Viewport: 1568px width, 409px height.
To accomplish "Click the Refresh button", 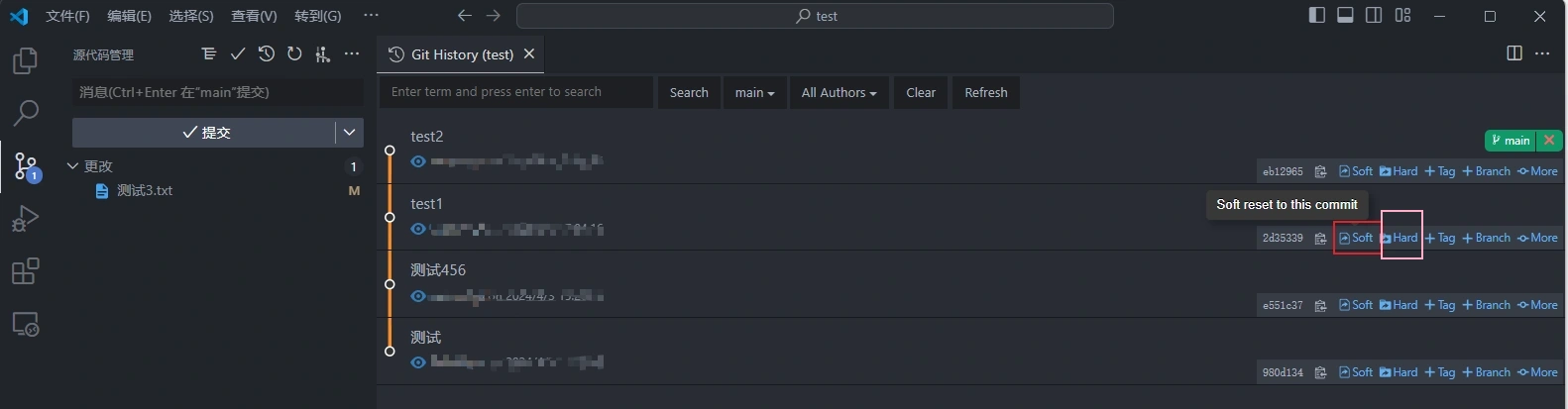I will point(986,92).
